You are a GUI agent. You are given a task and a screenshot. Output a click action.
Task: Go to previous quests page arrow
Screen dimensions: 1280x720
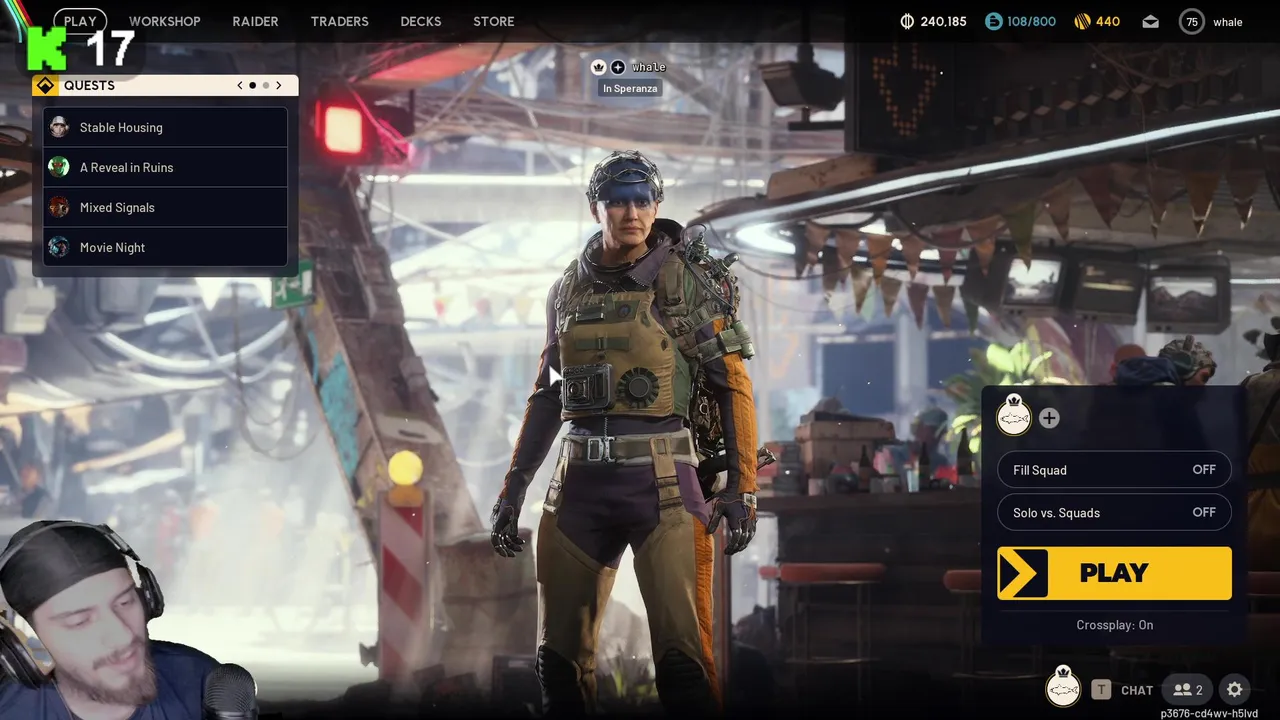[x=240, y=85]
